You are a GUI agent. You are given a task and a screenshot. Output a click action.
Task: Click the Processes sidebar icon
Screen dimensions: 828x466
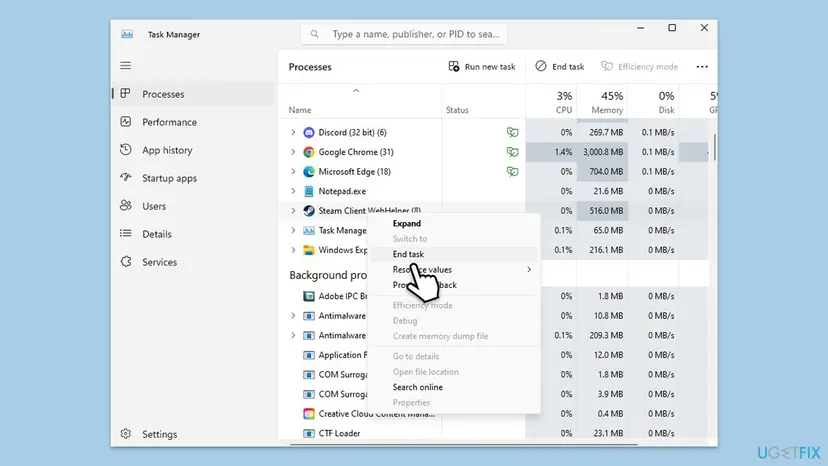pyautogui.click(x=125, y=94)
